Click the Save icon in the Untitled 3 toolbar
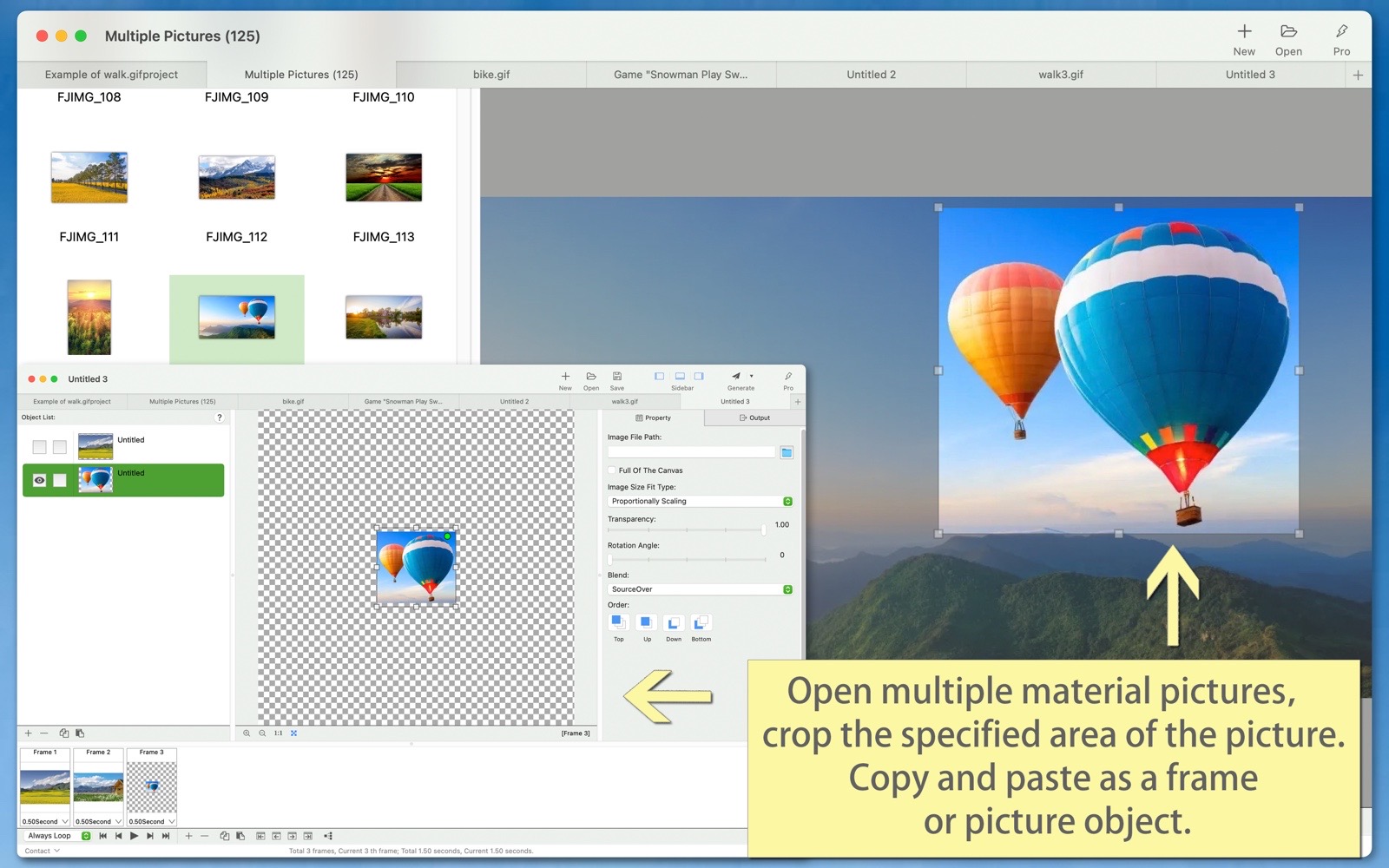This screenshot has height=868, width=1389. point(617,377)
